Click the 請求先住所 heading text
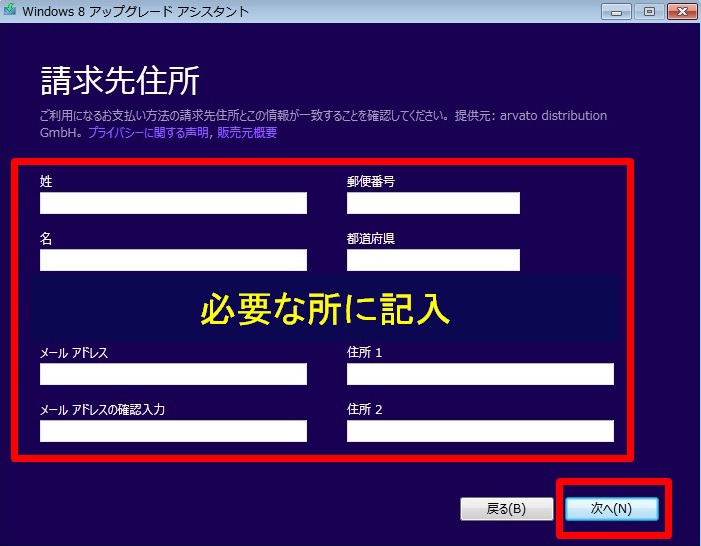Screen dimensions: 701x546 point(120,80)
